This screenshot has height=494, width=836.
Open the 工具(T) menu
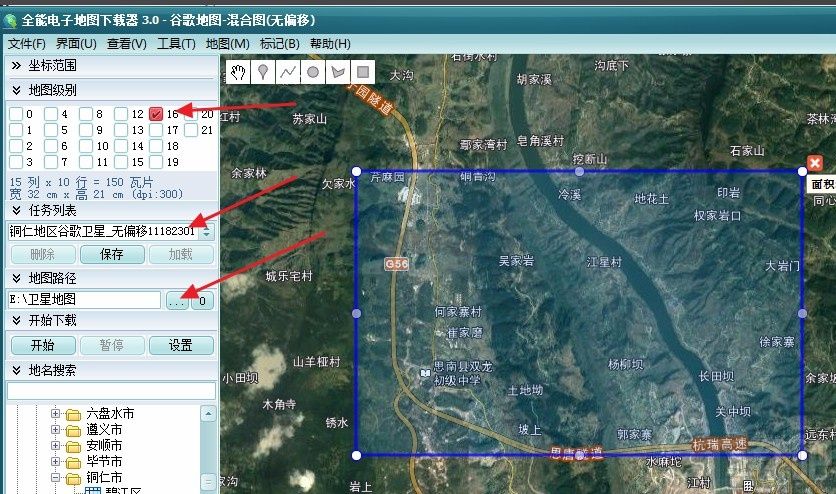176,43
